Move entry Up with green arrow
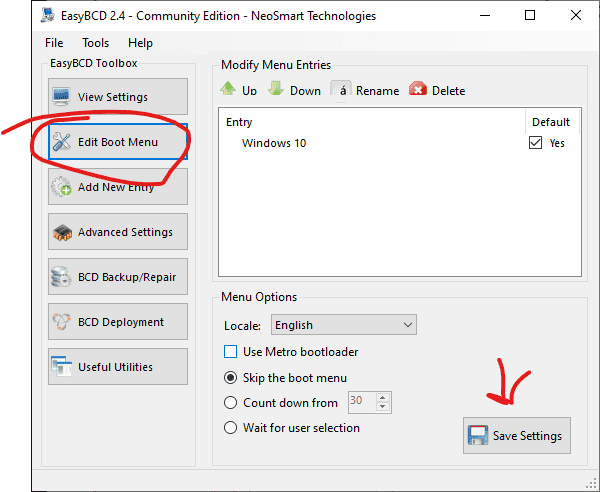600x492 pixels. (238, 90)
